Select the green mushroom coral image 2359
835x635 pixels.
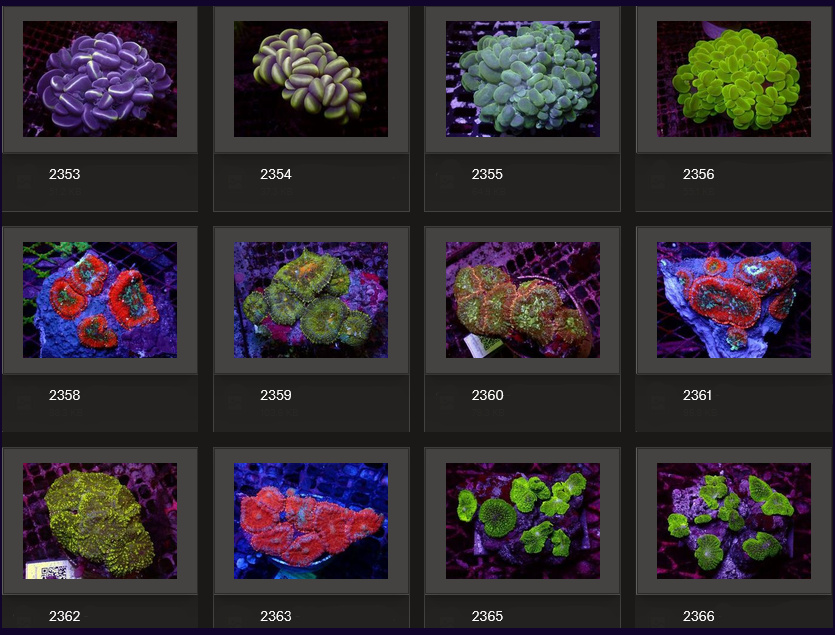click(x=311, y=300)
